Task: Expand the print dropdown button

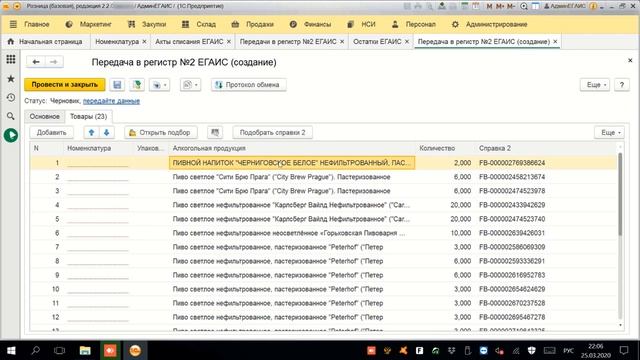Action: 190,85
